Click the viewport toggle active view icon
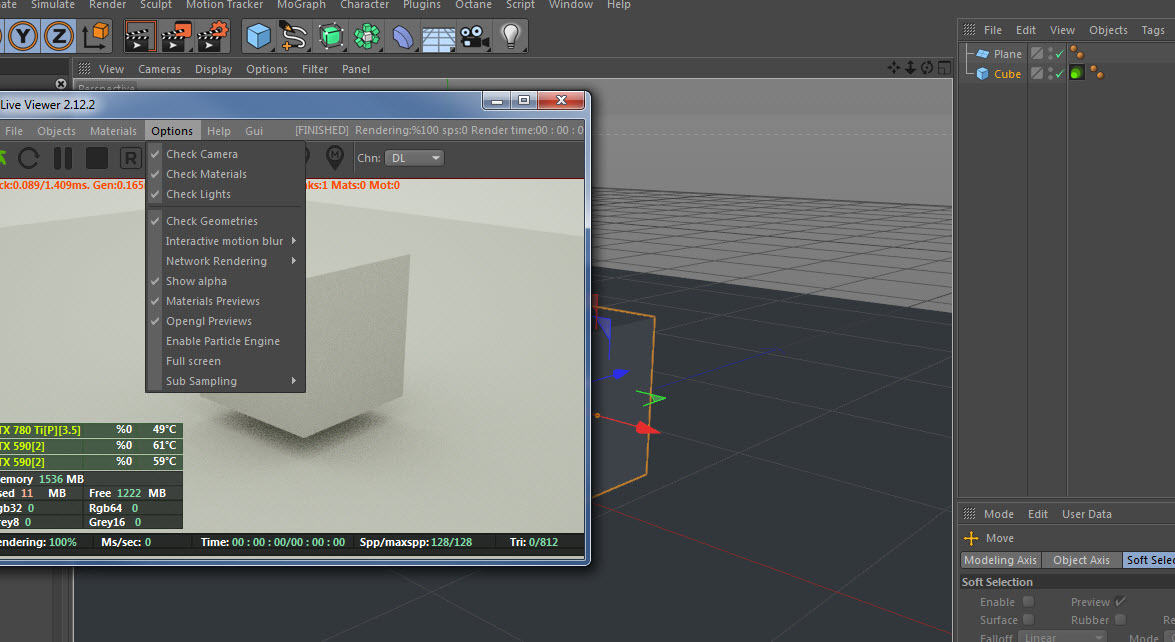The width and height of the screenshot is (1175, 642). tap(944, 68)
